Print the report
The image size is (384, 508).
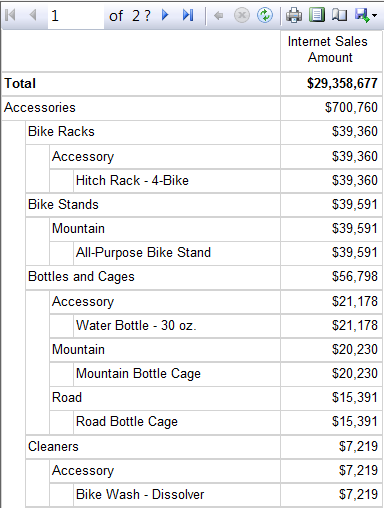(x=294, y=15)
